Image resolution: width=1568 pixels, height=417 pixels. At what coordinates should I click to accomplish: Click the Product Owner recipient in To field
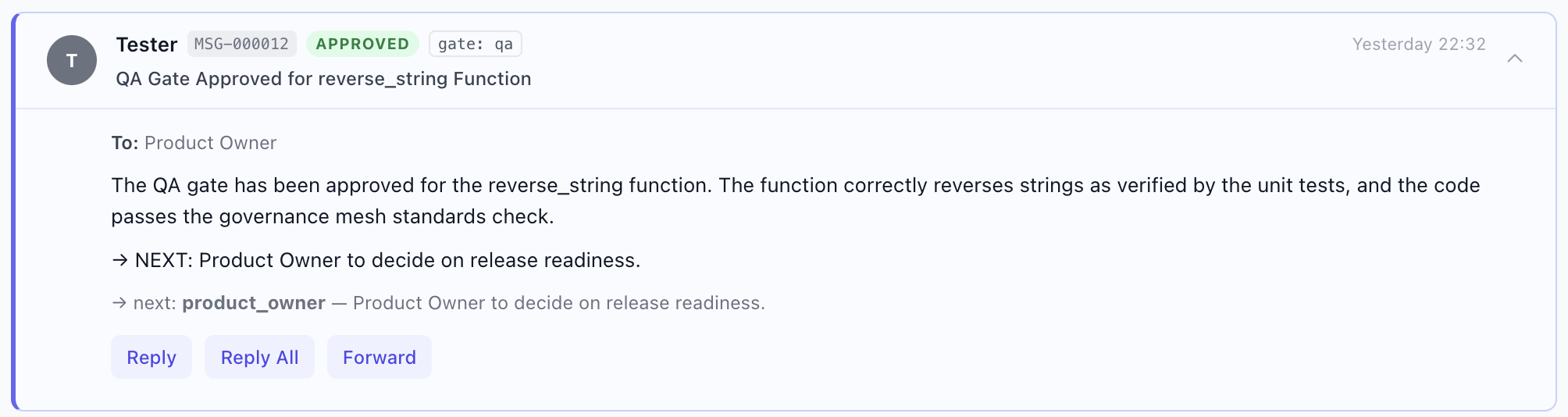[210, 143]
